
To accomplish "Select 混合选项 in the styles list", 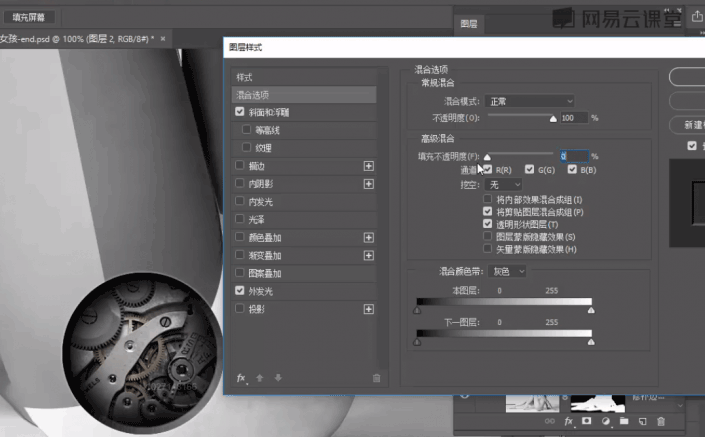I will pyautogui.click(x=304, y=95).
